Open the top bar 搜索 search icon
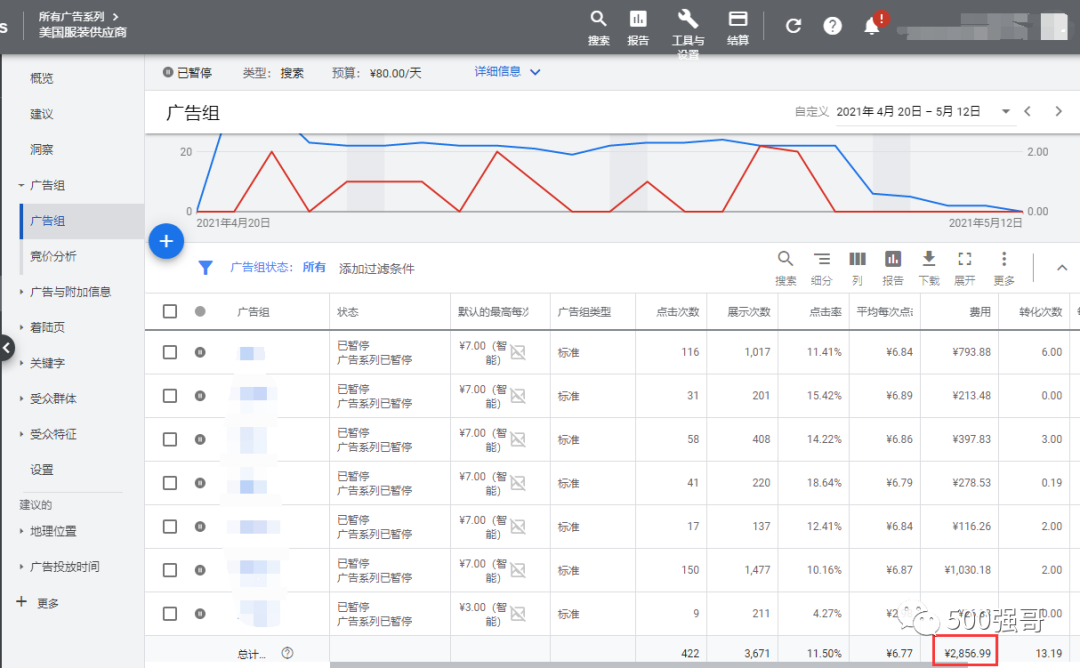The image size is (1080, 668). 598,19
